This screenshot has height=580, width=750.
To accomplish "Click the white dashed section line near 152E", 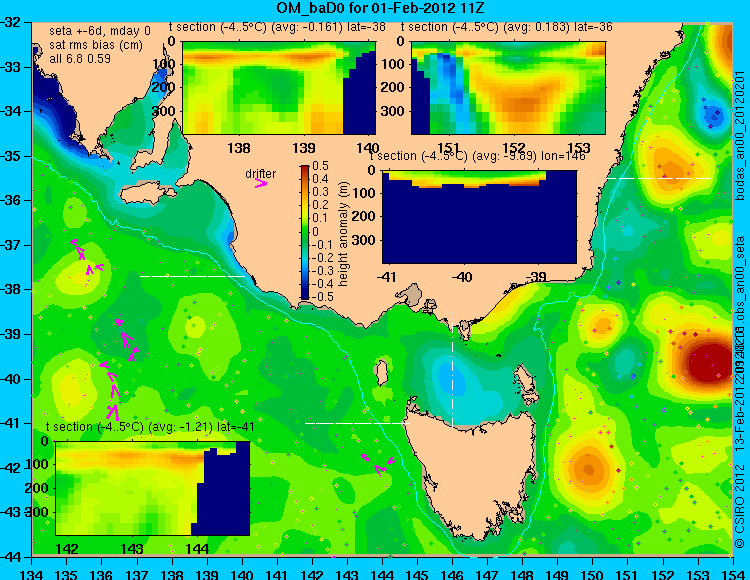I will (660, 178).
